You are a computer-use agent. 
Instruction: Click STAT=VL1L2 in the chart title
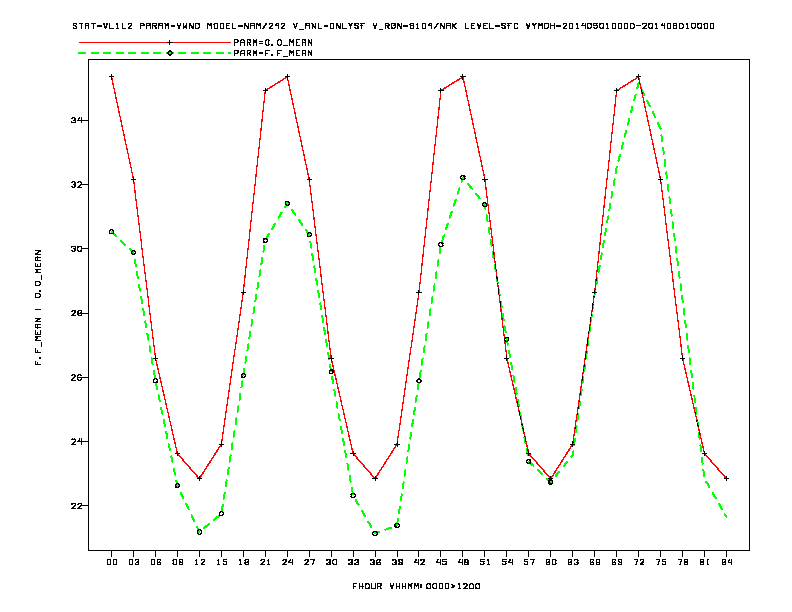click(x=103, y=26)
